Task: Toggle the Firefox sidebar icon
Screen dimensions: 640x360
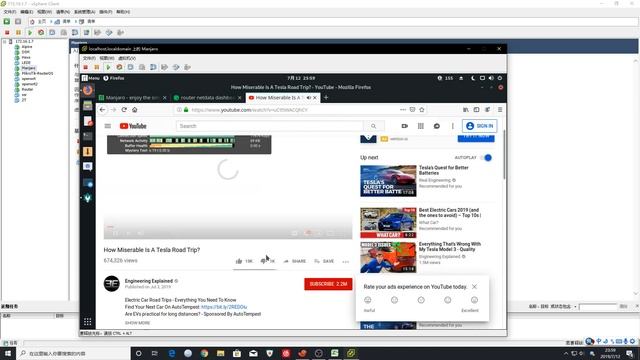Action: coord(476,110)
